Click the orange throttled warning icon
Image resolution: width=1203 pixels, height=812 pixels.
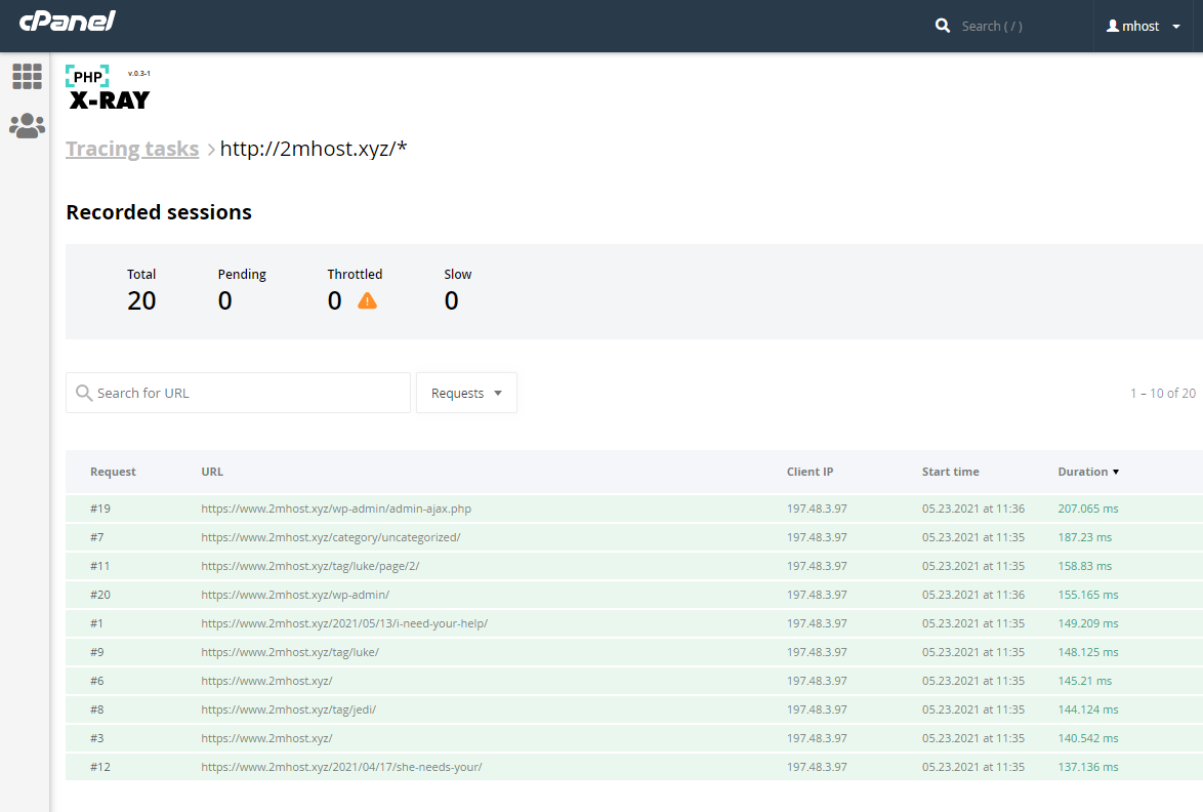(x=367, y=301)
